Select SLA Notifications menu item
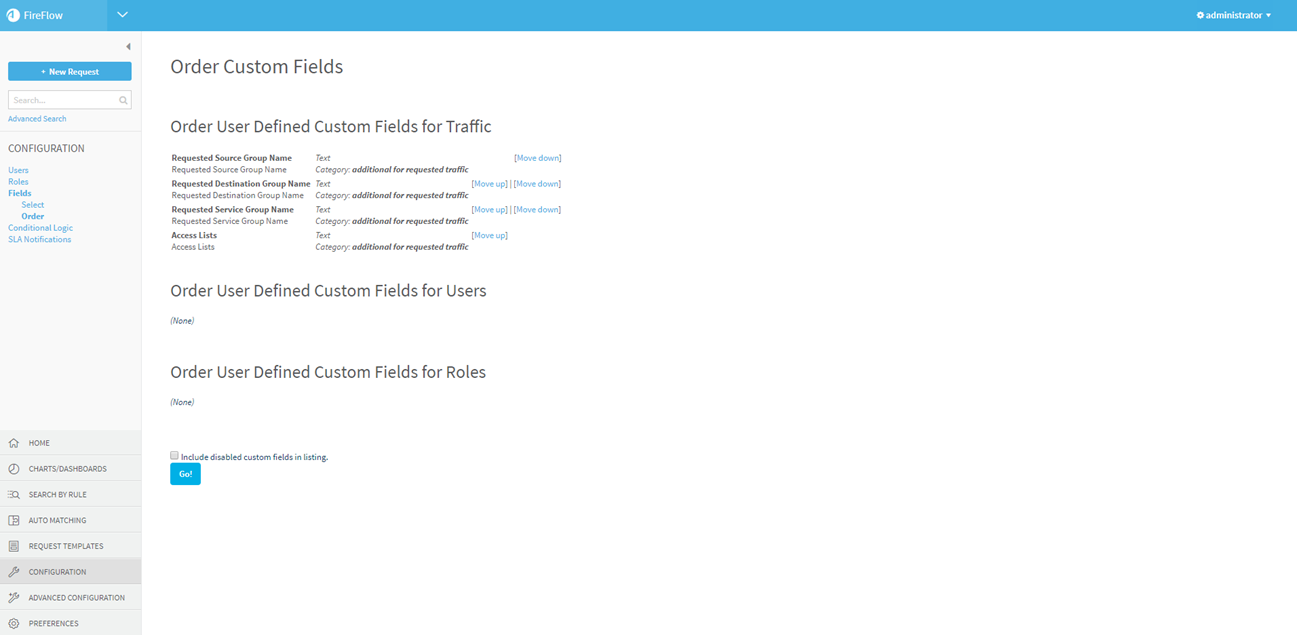This screenshot has width=1297, height=635. click(x=39, y=239)
